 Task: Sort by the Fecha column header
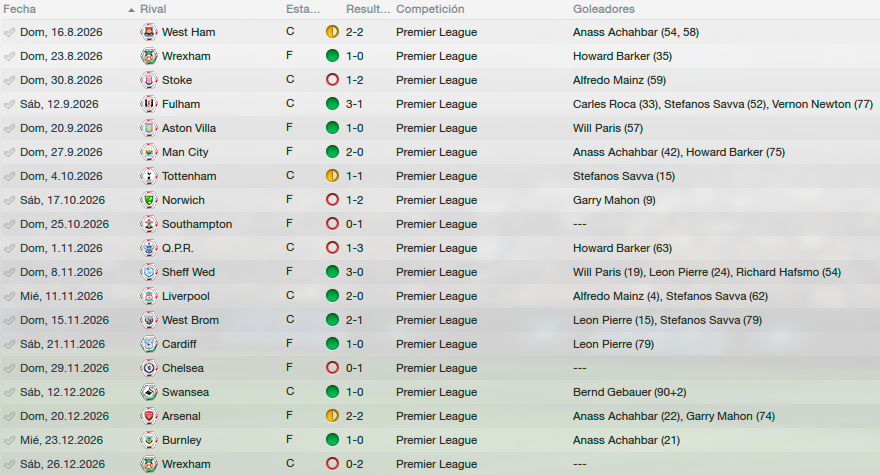20,9
